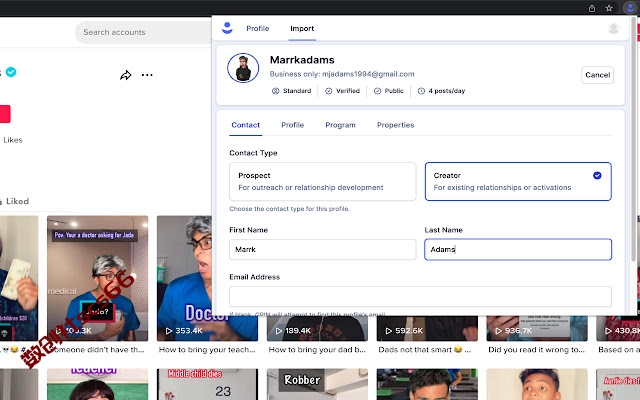Image resolution: width=640 pixels, height=400 pixels.
Task: Click the clock icon for posts/day
Action: click(421, 91)
